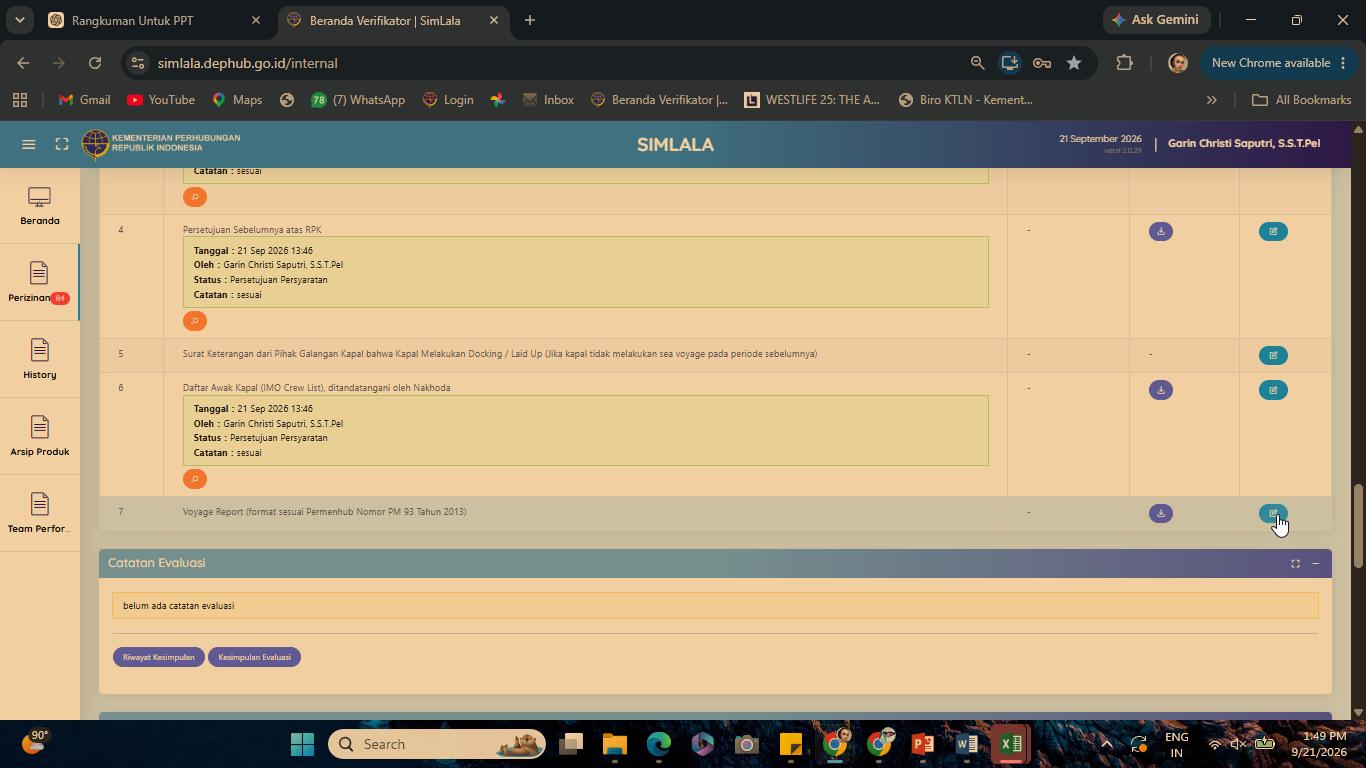Toggle the SIMLALA fullscreen icon in the header
The image size is (1366, 768).
coord(62,144)
